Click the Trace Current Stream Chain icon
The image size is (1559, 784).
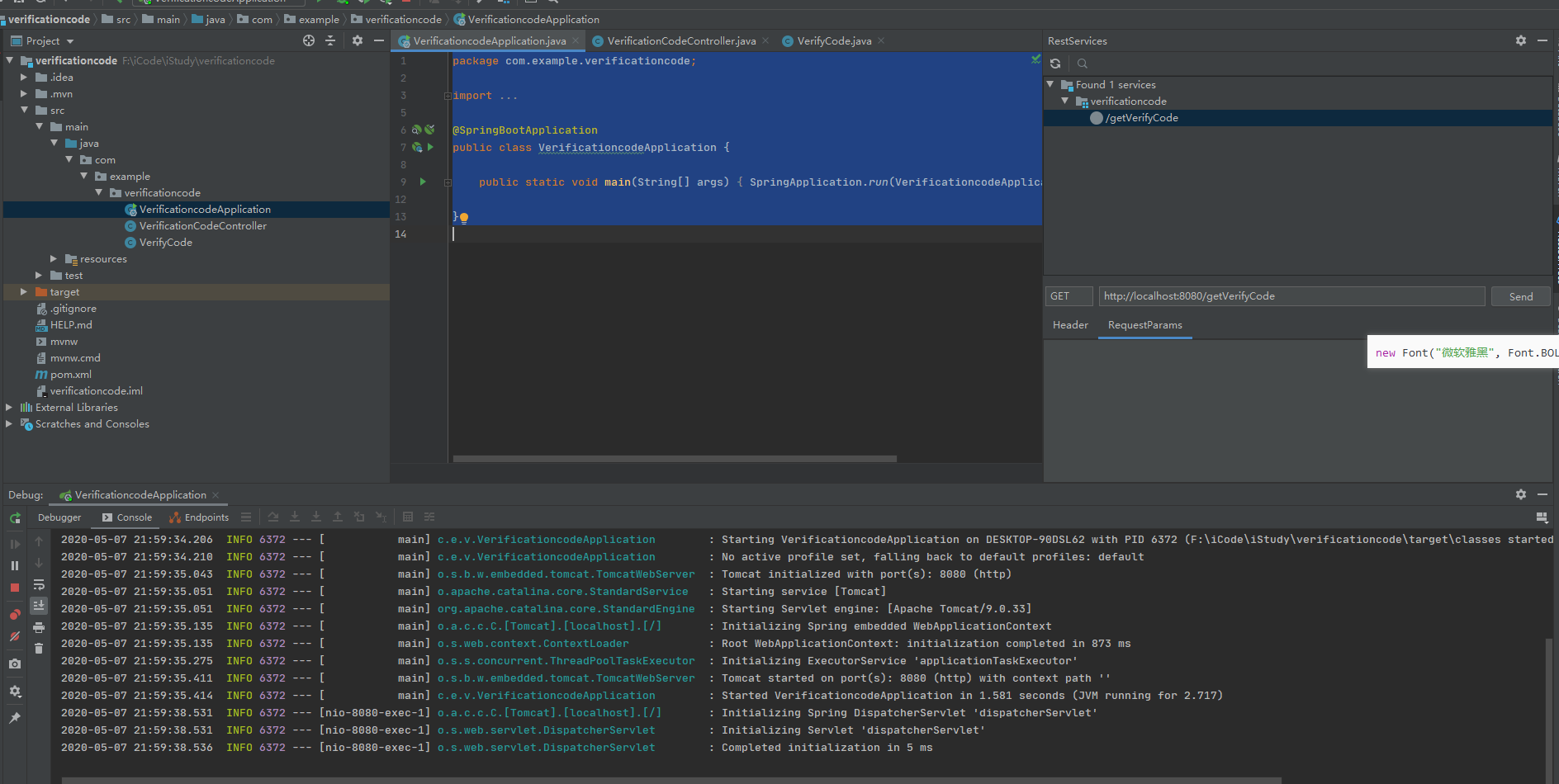(x=429, y=517)
